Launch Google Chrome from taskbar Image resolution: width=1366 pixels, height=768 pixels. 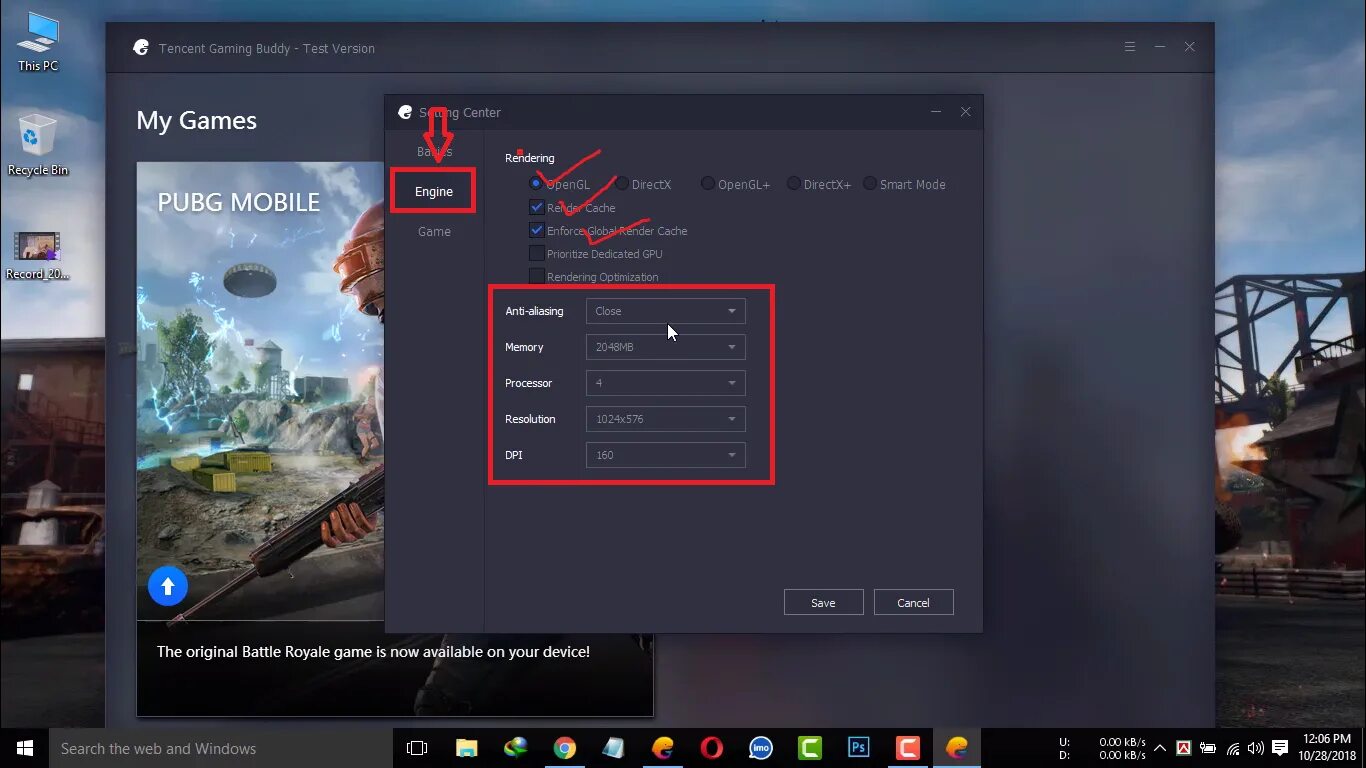click(x=564, y=748)
